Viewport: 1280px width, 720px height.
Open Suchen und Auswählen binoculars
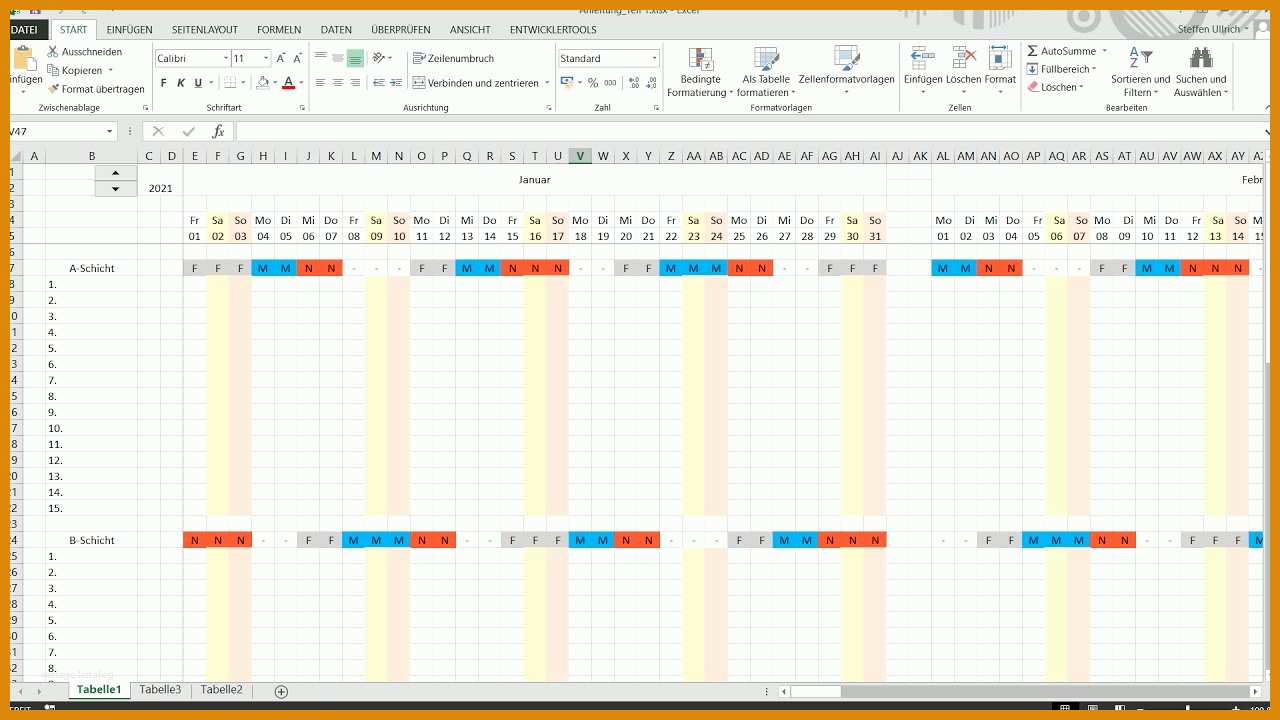(x=1201, y=71)
